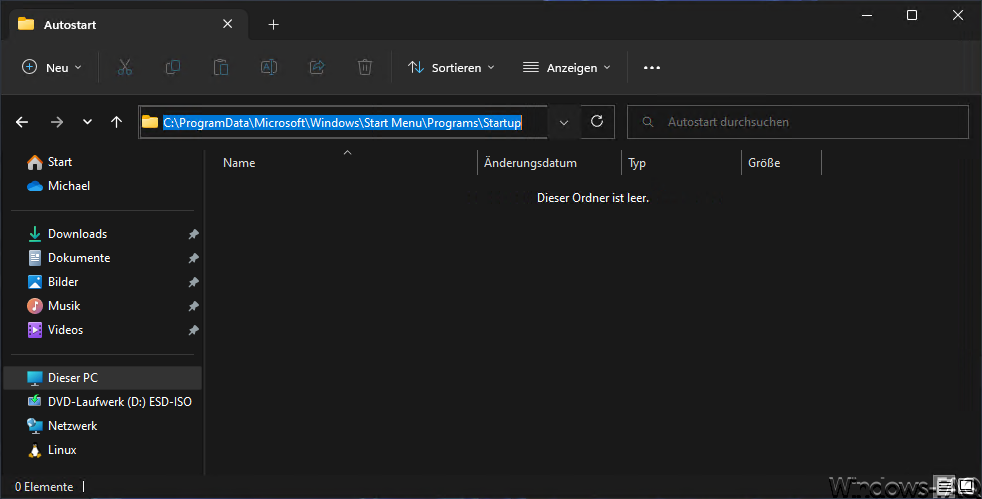Click the Delete trash icon

(365, 68)
